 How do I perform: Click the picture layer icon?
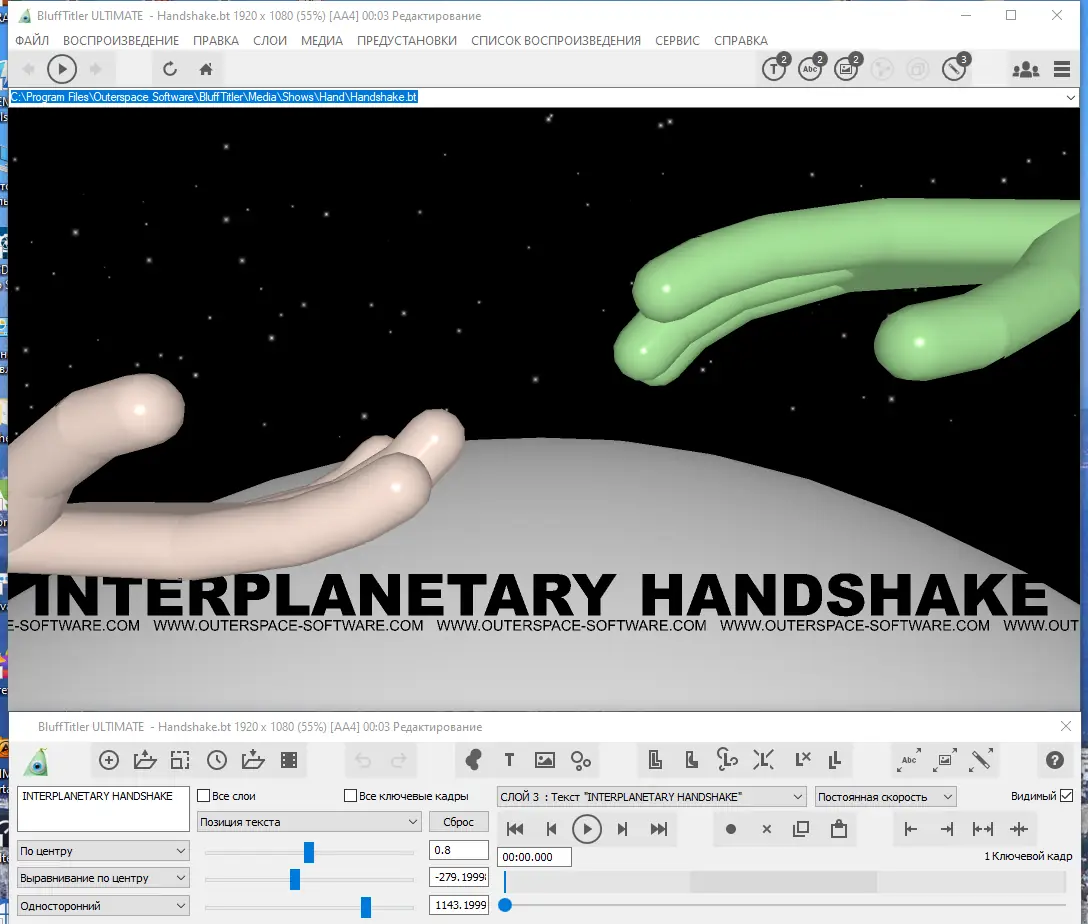click(x=545, y=761)
